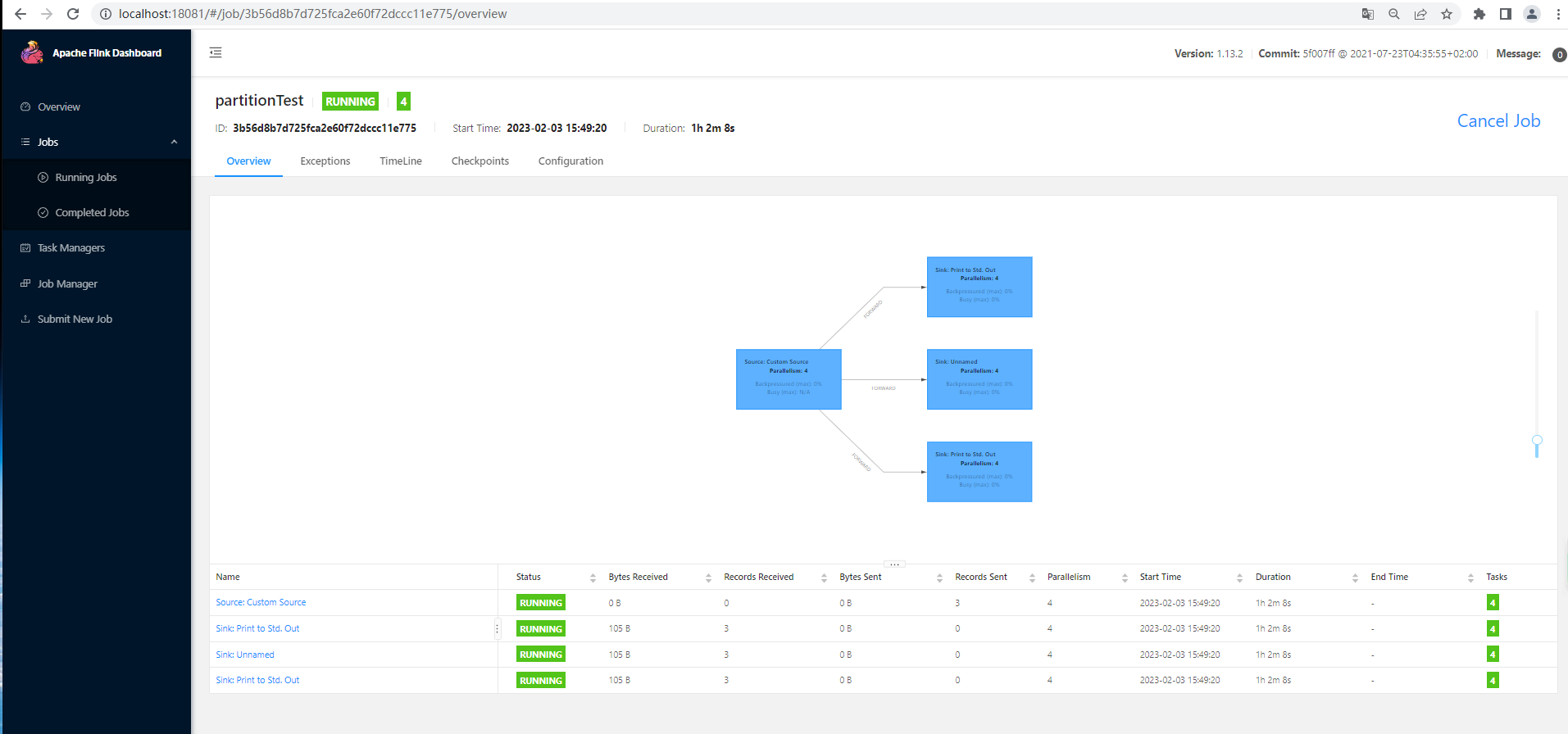Select the top Sink: Print to Std. Out node
Viewport: 1568px width, 734px height.
coord(979,287)
